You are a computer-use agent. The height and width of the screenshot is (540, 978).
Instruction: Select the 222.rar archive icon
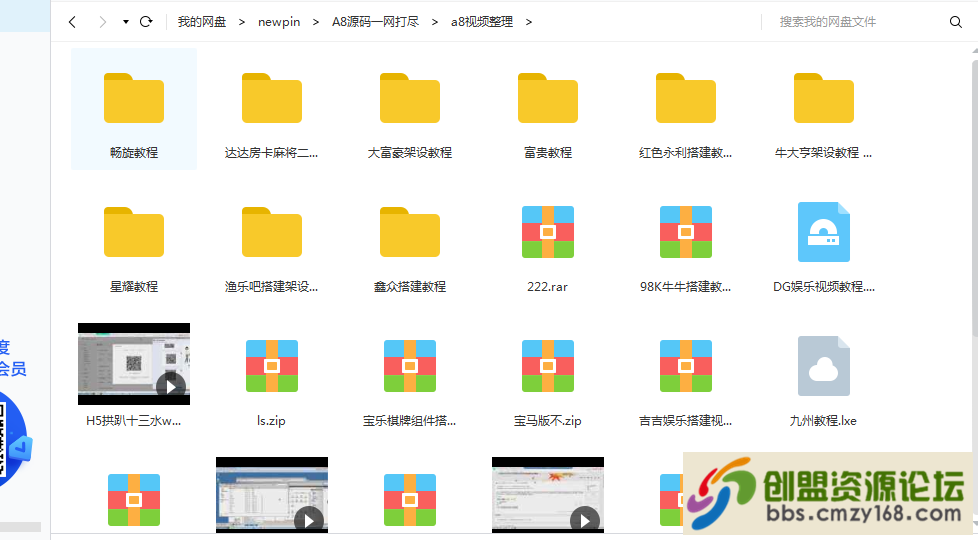pos(548,232)
